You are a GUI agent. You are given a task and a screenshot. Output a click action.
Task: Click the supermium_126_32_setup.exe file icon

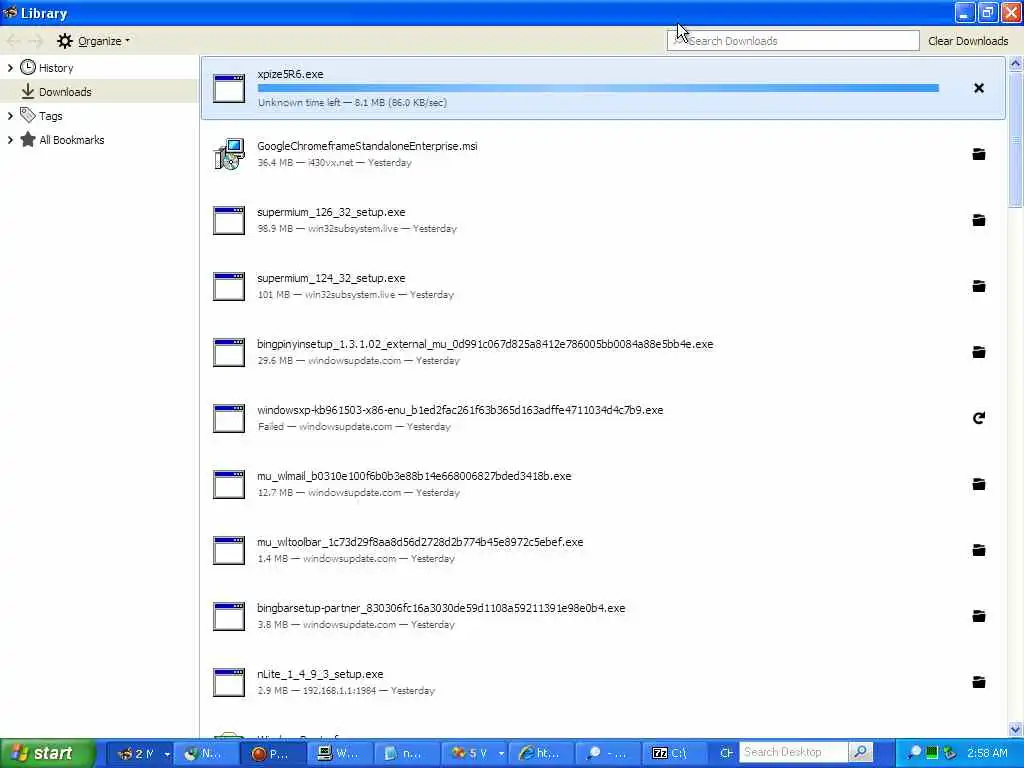(x=229, y=220)
